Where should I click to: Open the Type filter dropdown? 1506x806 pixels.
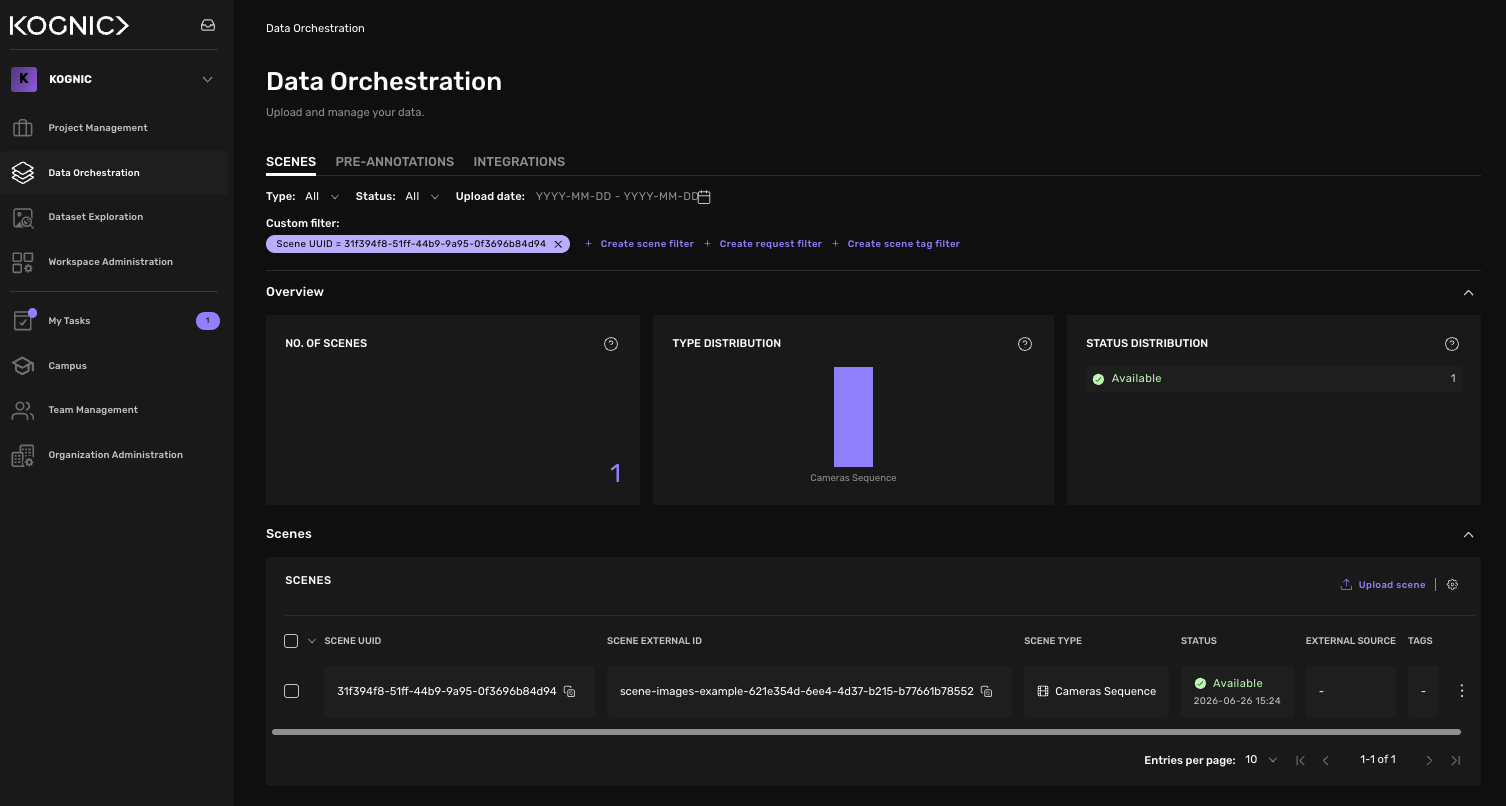coord(322,197)
